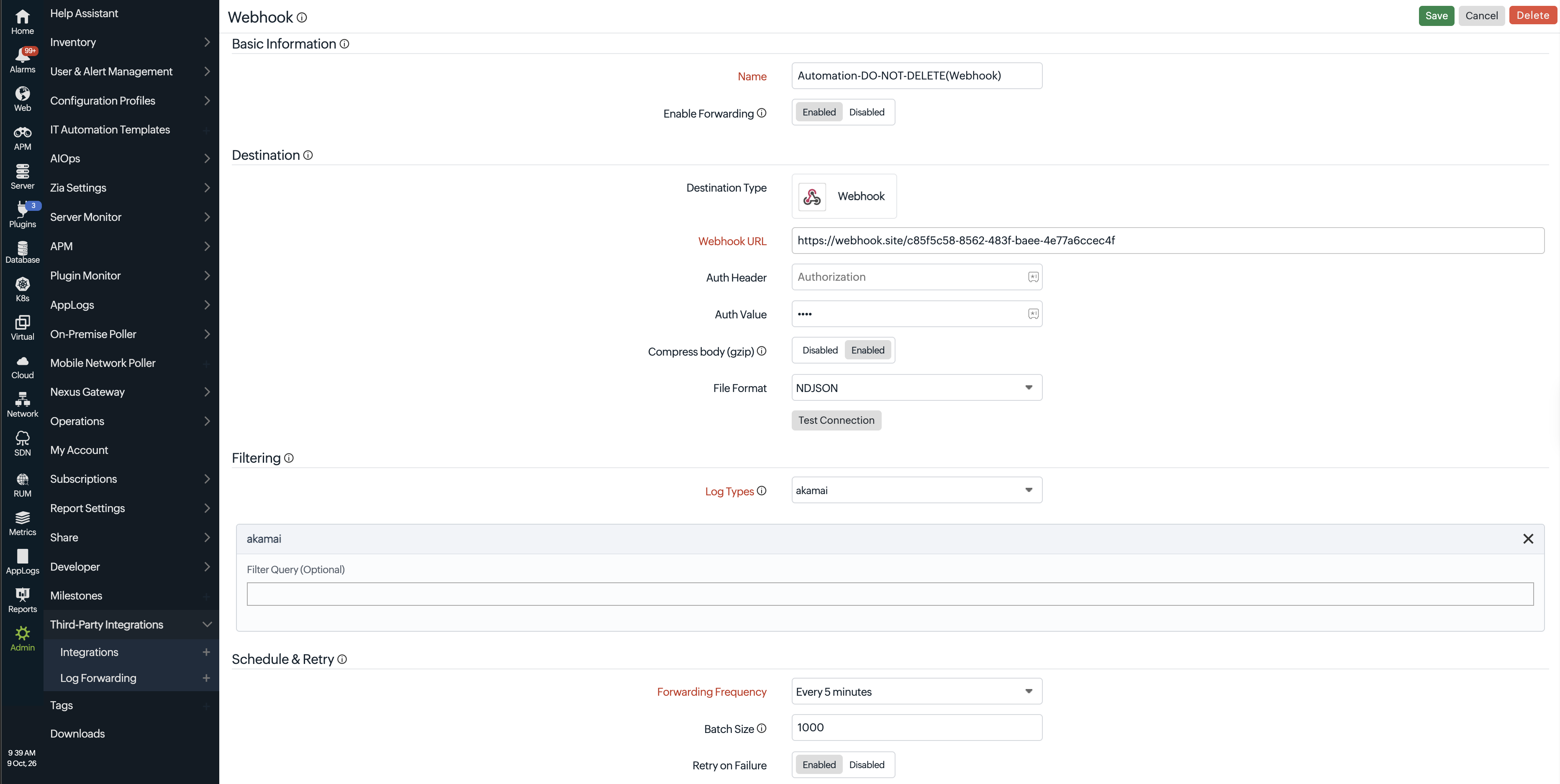
Task: Set Compress body gzip to Enabled
Action: [867, 350]
